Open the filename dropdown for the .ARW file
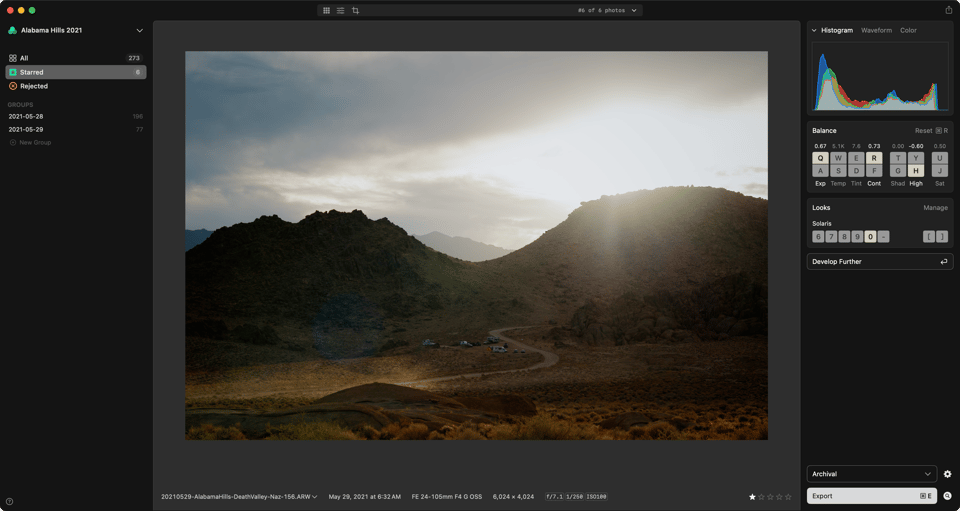Screen dimensions: 960x511 click(x=239, y=497)
